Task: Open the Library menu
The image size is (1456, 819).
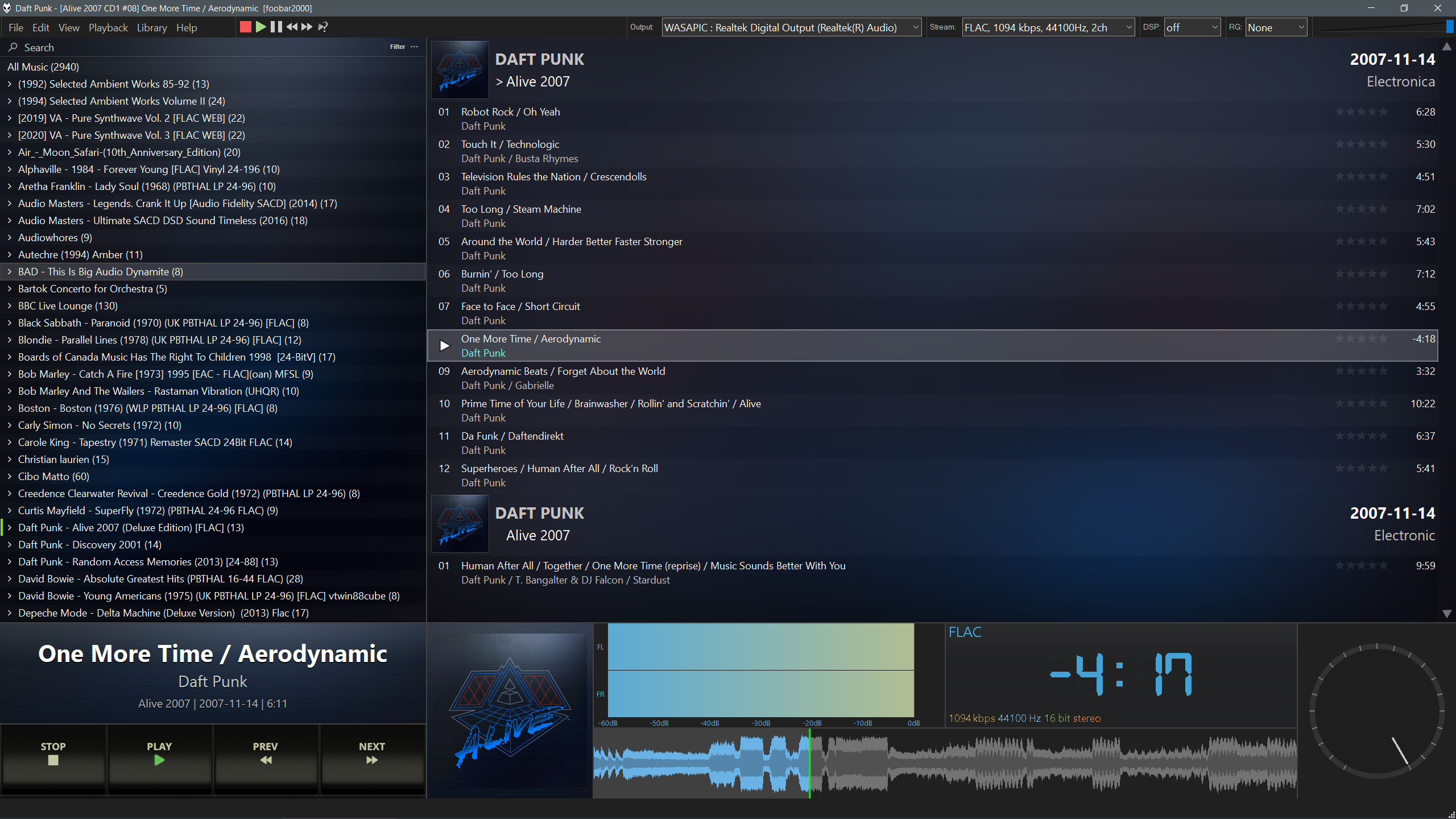Action: pos(152,27)
